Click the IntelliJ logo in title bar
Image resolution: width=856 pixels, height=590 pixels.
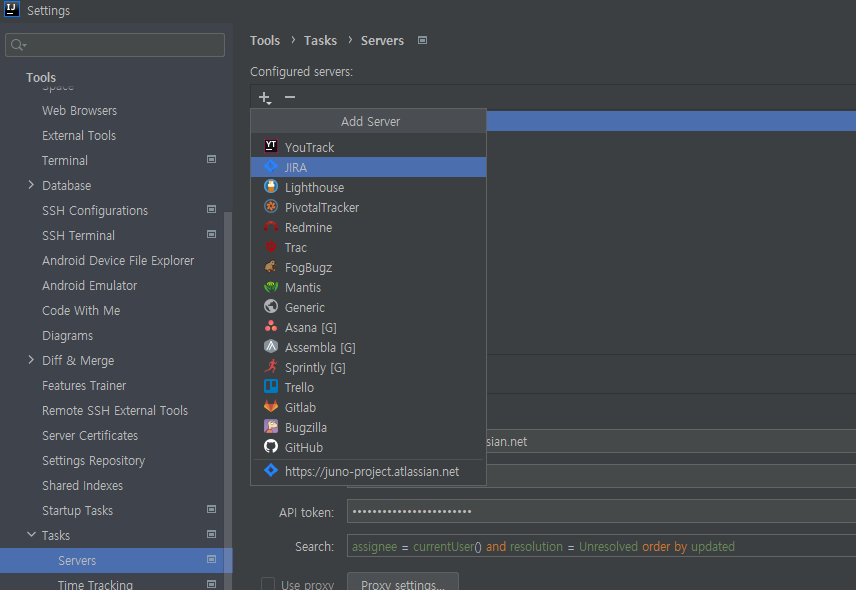coord(12,9)
